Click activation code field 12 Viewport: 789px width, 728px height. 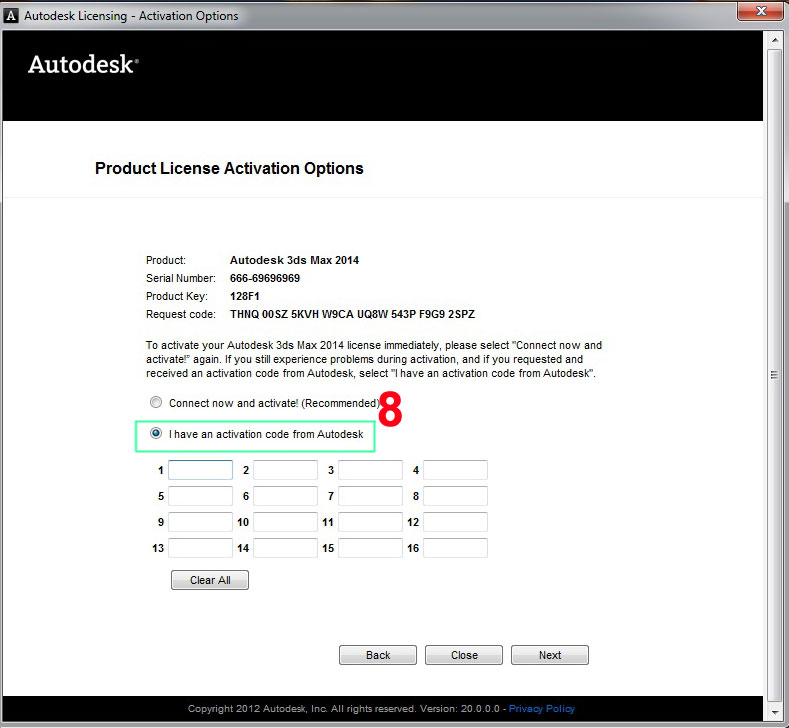coord(455,522)
